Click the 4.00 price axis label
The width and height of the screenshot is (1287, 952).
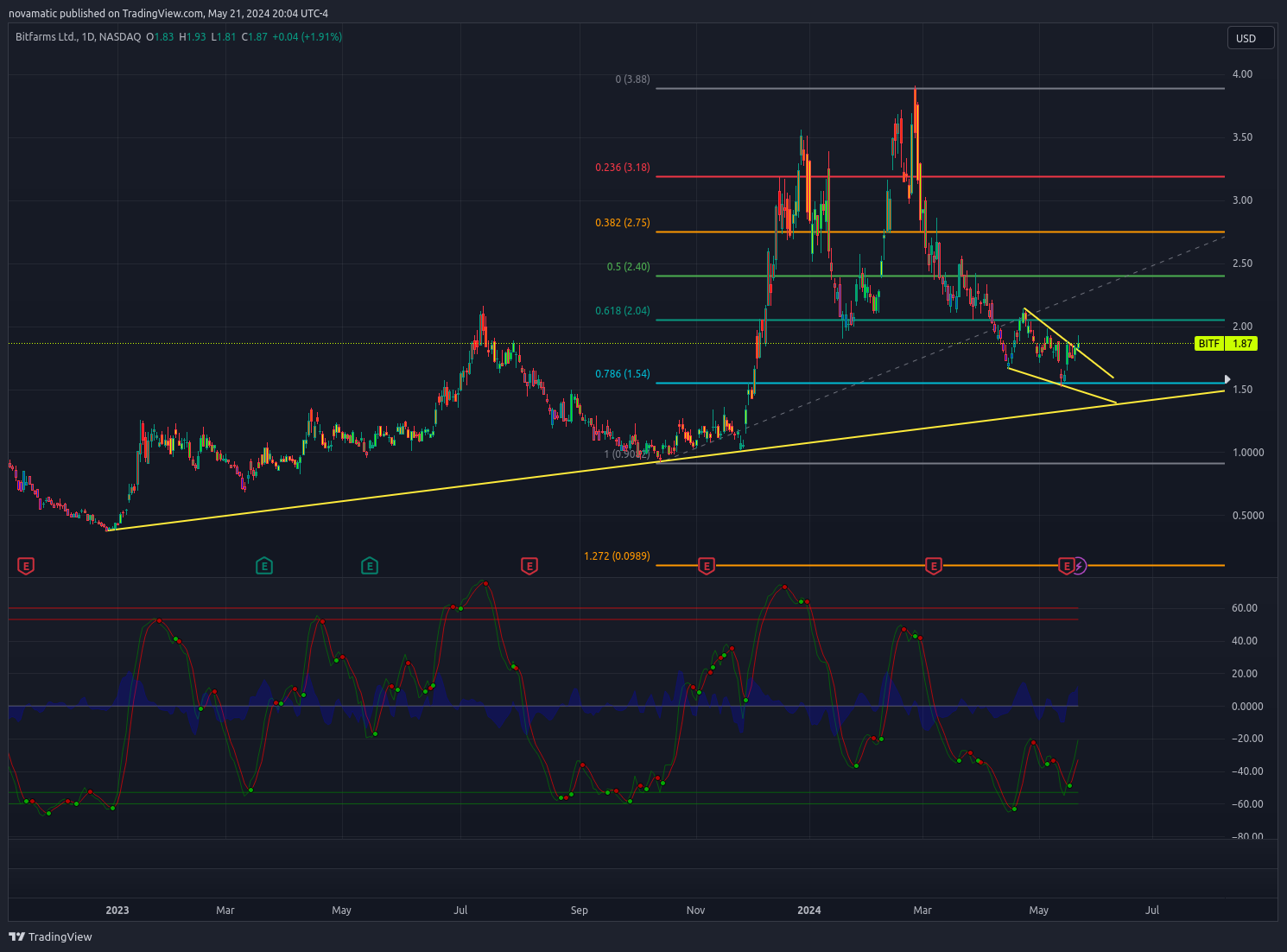click(1242, 74)
